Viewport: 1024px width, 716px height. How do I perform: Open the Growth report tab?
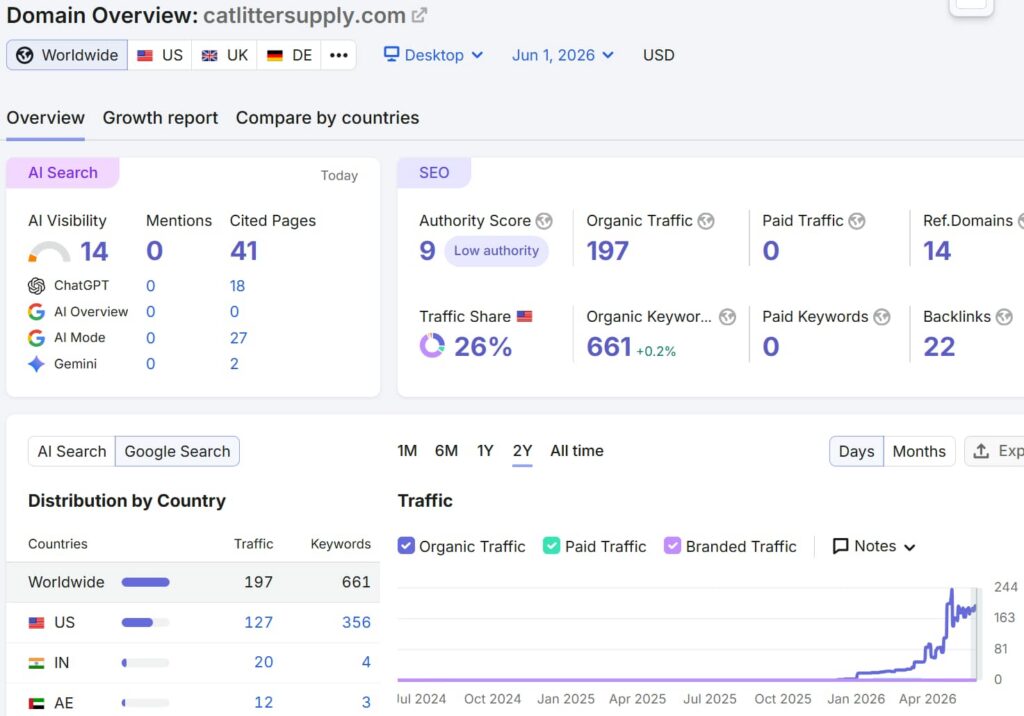160,118
